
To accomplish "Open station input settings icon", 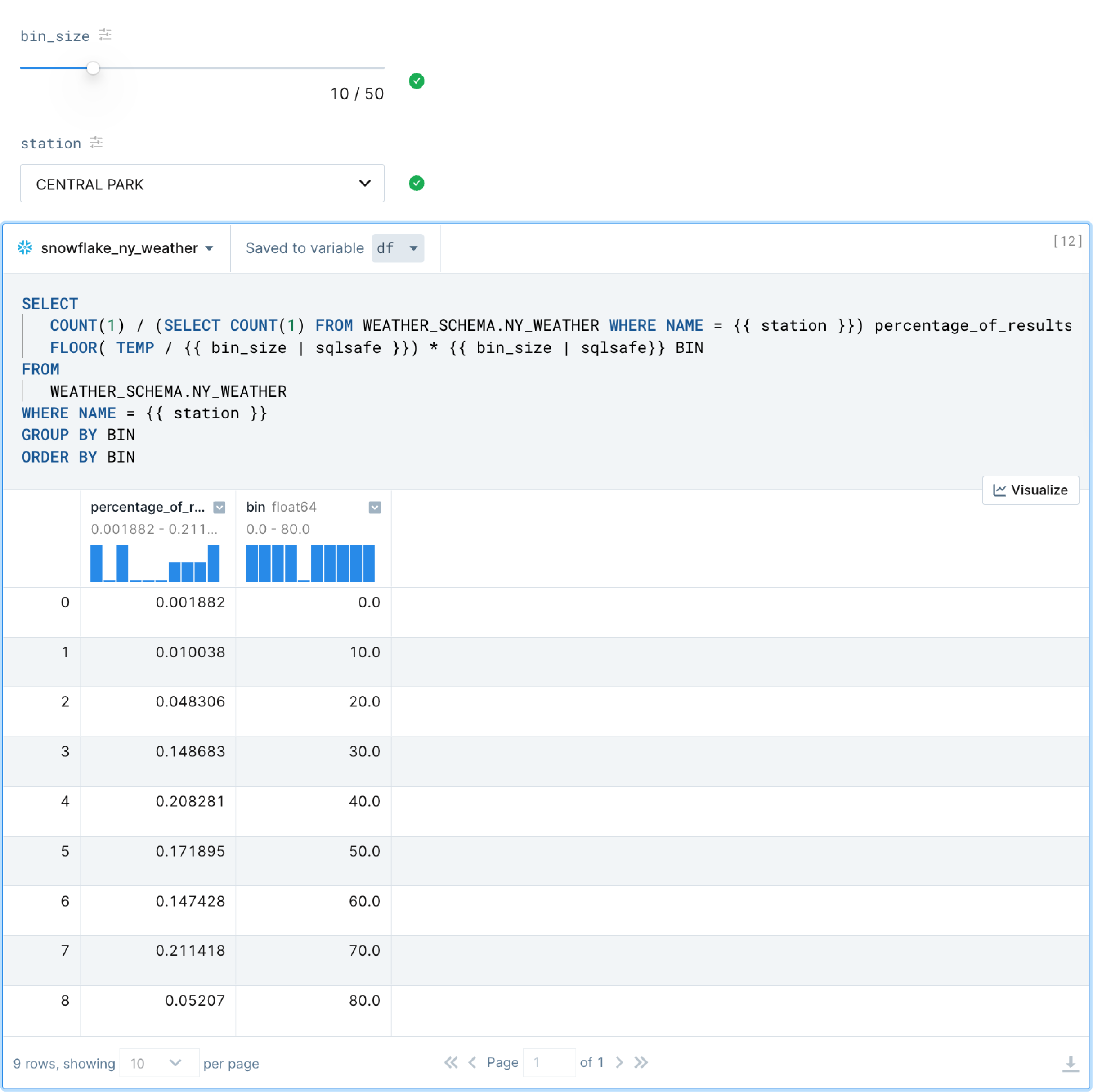I will tap(97, 143).
